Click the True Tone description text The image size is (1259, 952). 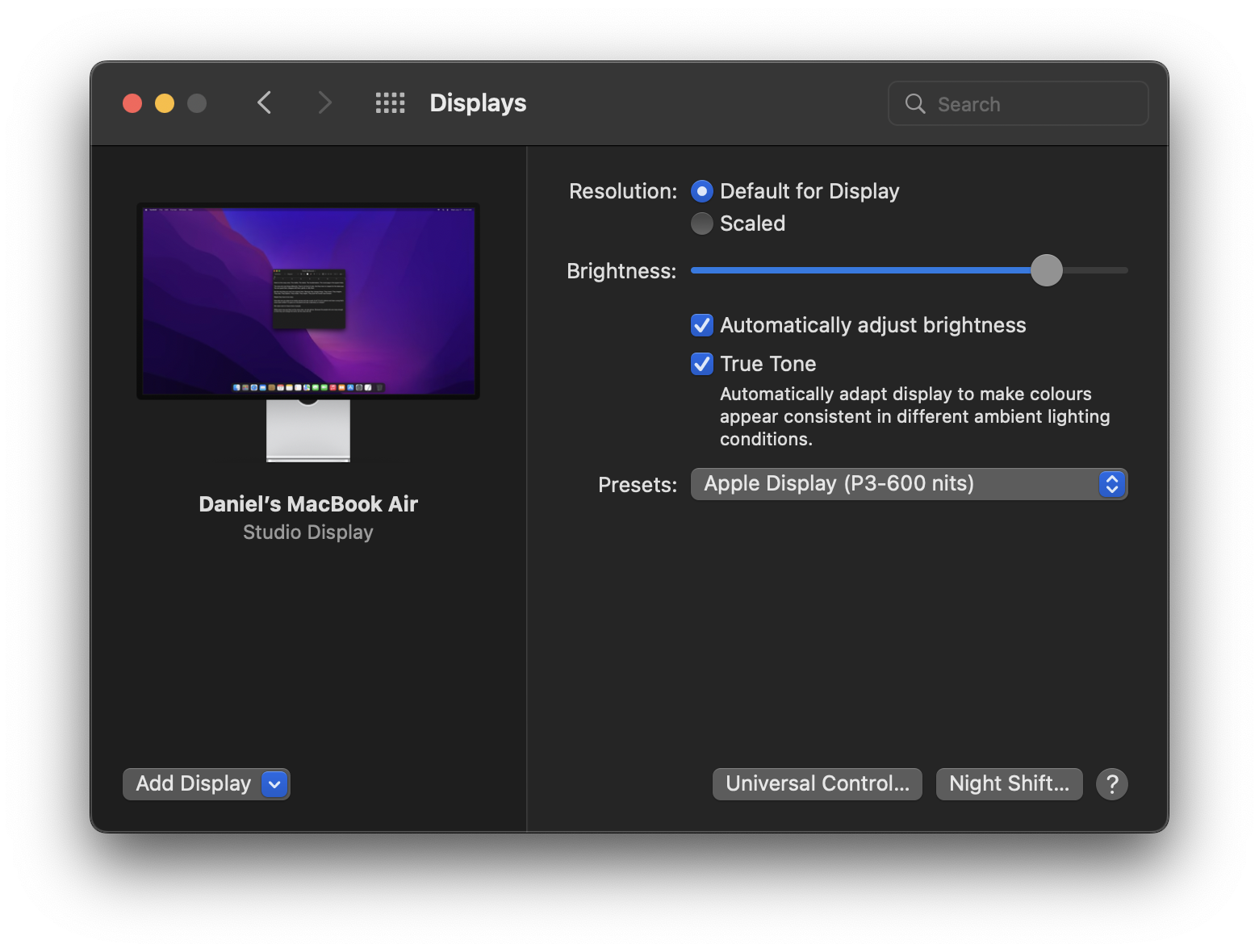[x=915, y=416]
